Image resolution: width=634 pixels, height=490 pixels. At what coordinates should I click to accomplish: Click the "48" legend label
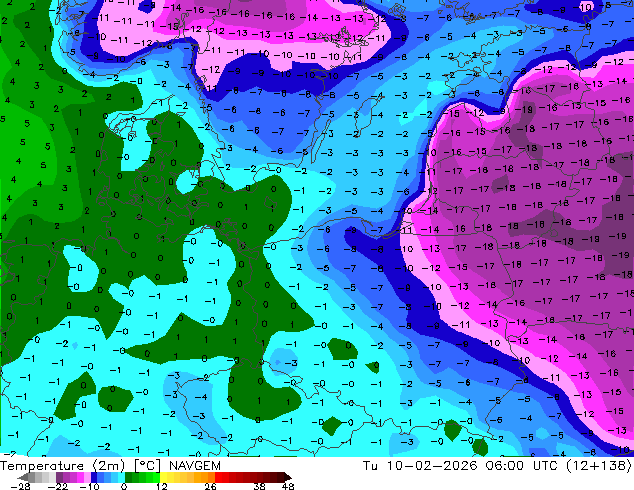click(x=288, y=486)
